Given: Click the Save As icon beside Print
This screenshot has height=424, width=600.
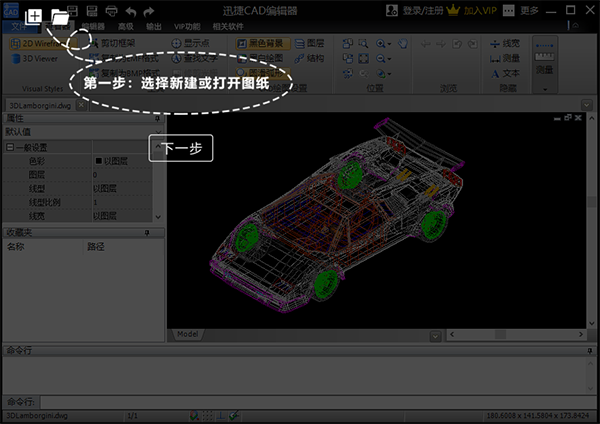Looking at the screenshot, I should (x=92, y=11).
